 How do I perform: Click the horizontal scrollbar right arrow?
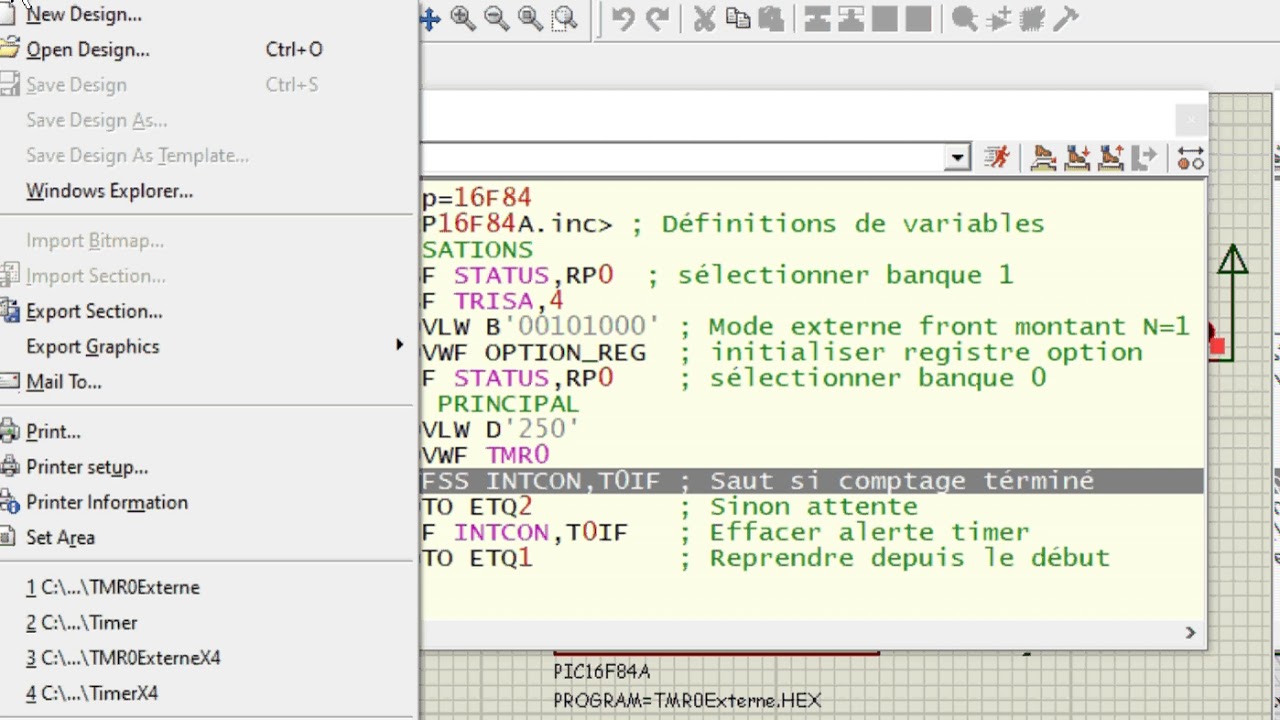click(x=1190, y=632)
